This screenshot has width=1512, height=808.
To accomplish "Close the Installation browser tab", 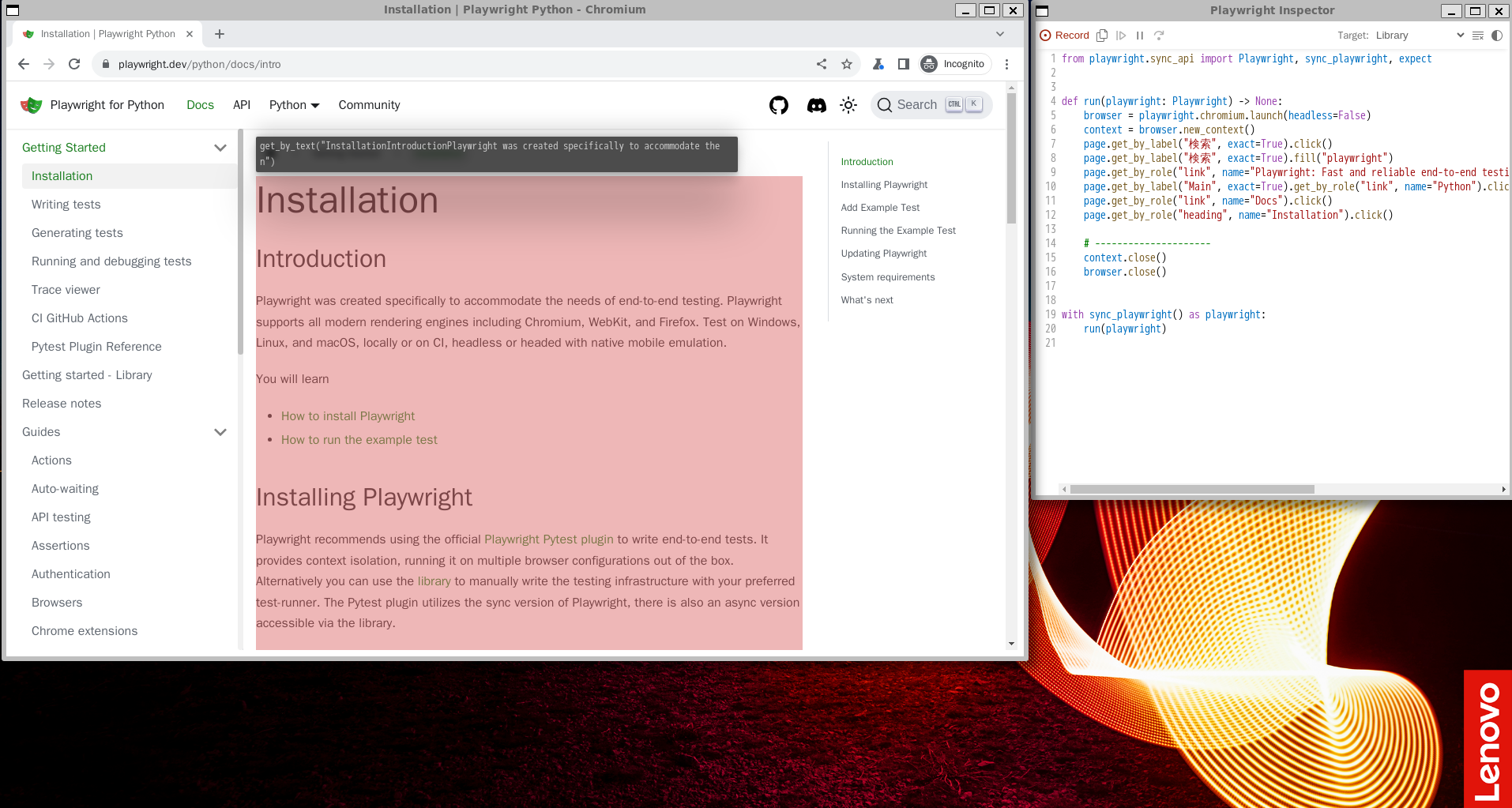I will pos(190,34).
